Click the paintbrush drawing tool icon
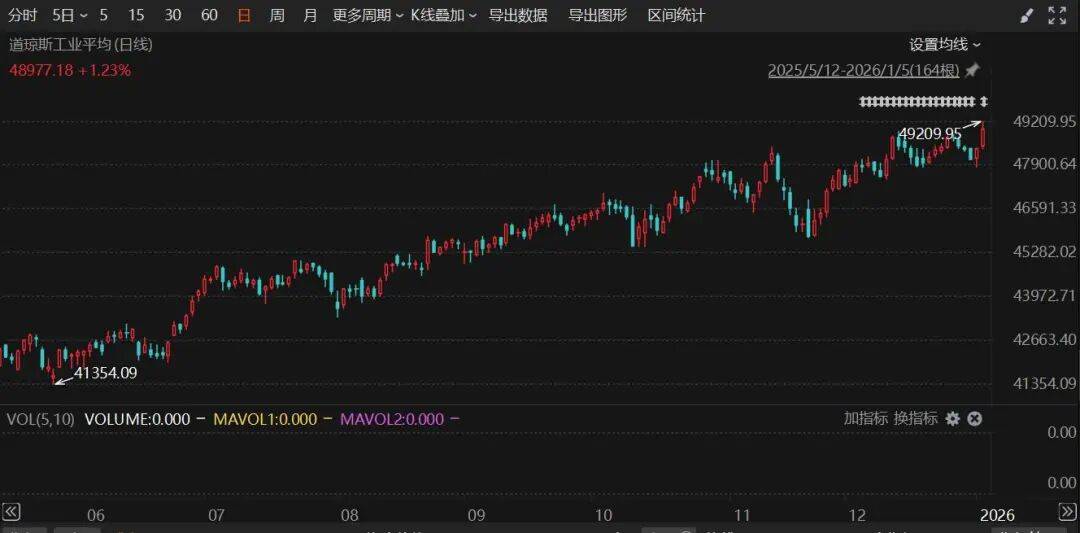 (1026, 15)
